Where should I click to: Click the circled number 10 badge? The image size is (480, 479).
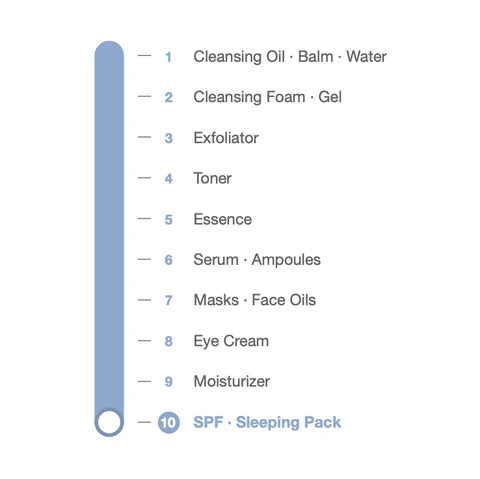pyautogui.click(x=169, y=422)
